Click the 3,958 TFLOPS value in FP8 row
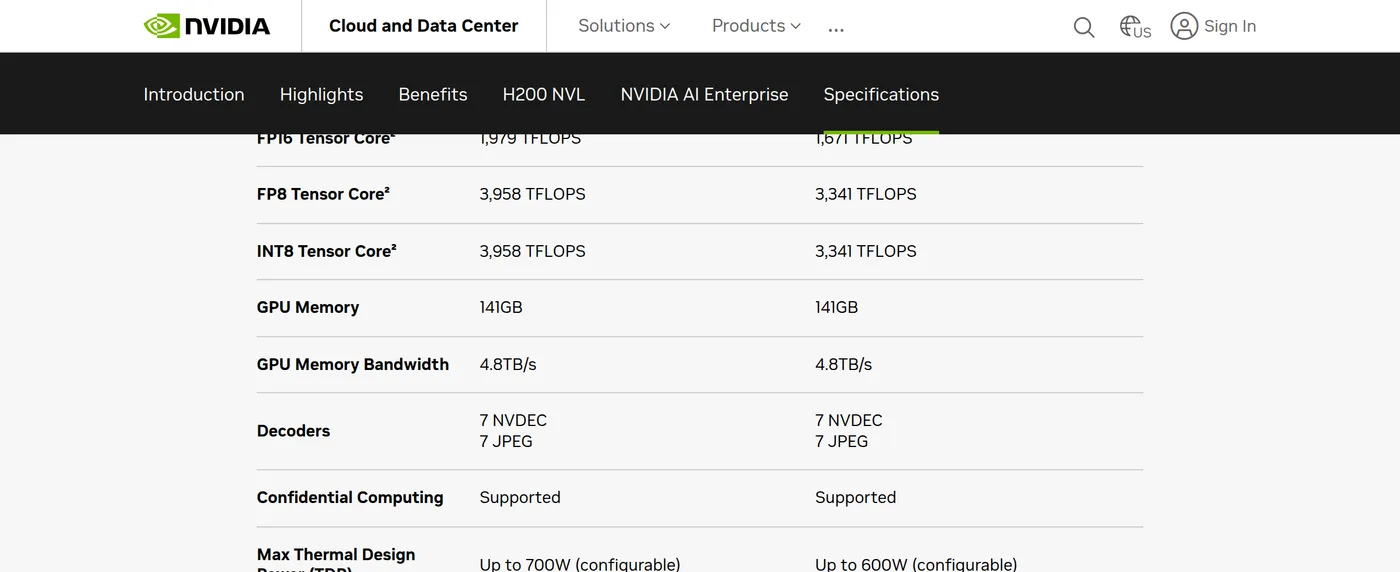 [532, 194]
